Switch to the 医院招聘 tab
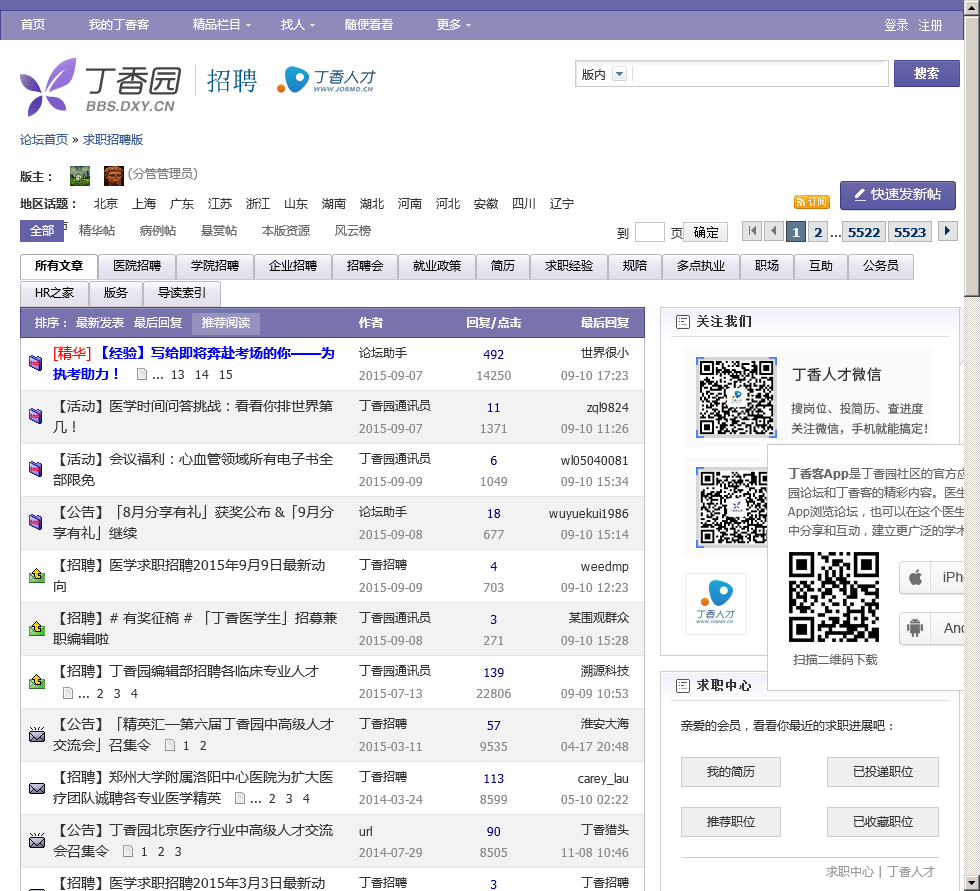The height and width of the screenshot is (891, 980). [x=137, y=266]
